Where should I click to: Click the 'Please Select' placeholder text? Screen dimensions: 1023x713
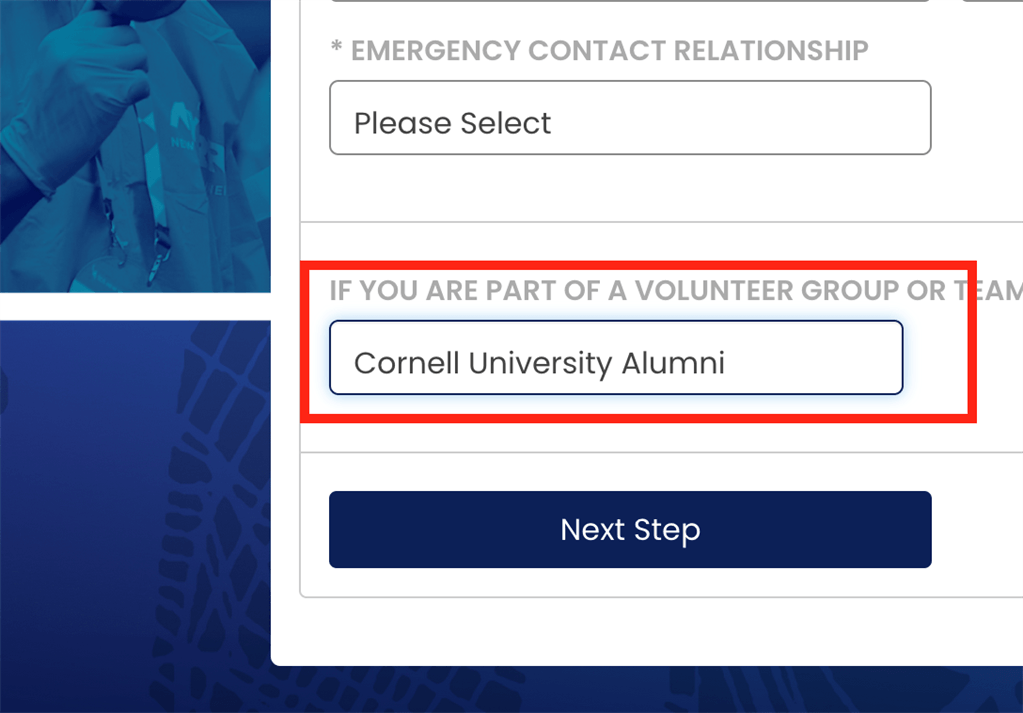tap(452, 123)
